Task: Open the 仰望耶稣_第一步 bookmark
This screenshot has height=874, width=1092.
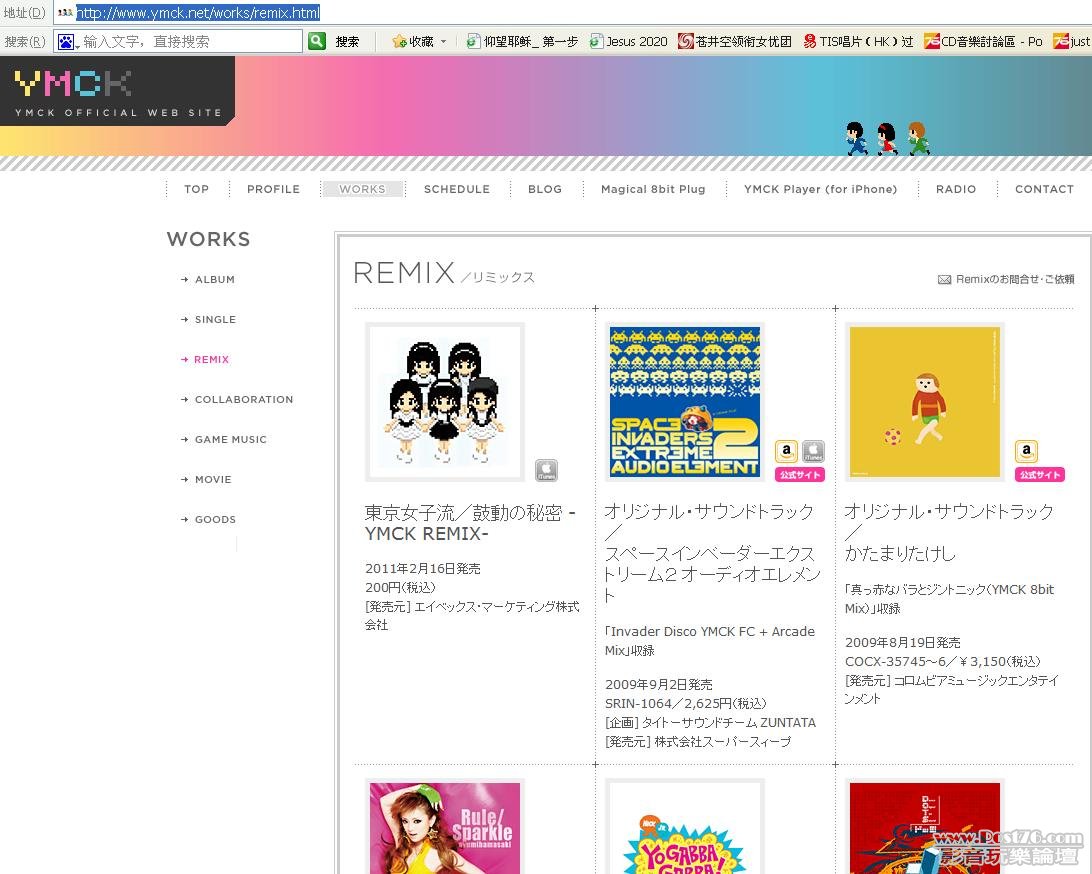Action: click(x=522, y=42)
